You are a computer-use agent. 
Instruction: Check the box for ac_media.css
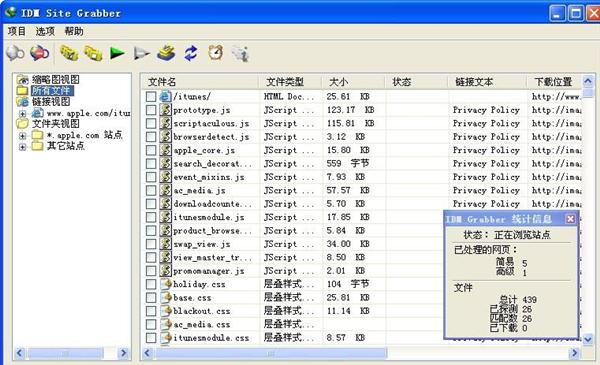pos(151,324)
